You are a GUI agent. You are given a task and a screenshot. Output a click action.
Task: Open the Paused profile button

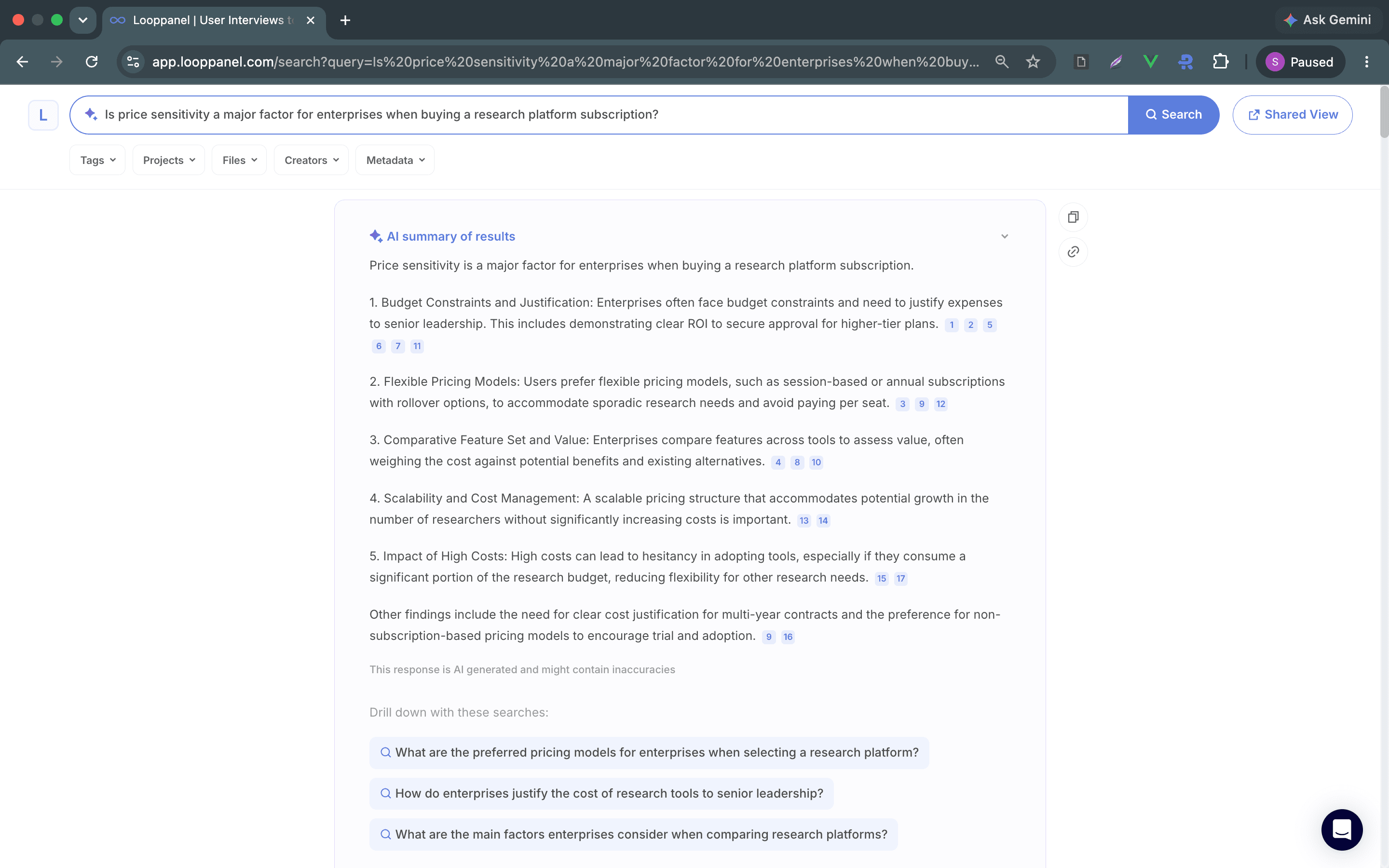[1300, 61]
